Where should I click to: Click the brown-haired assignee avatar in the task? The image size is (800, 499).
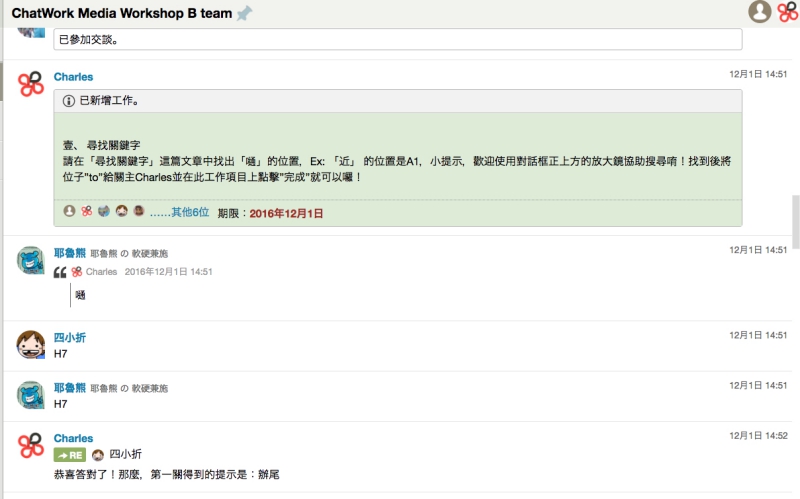121,211
